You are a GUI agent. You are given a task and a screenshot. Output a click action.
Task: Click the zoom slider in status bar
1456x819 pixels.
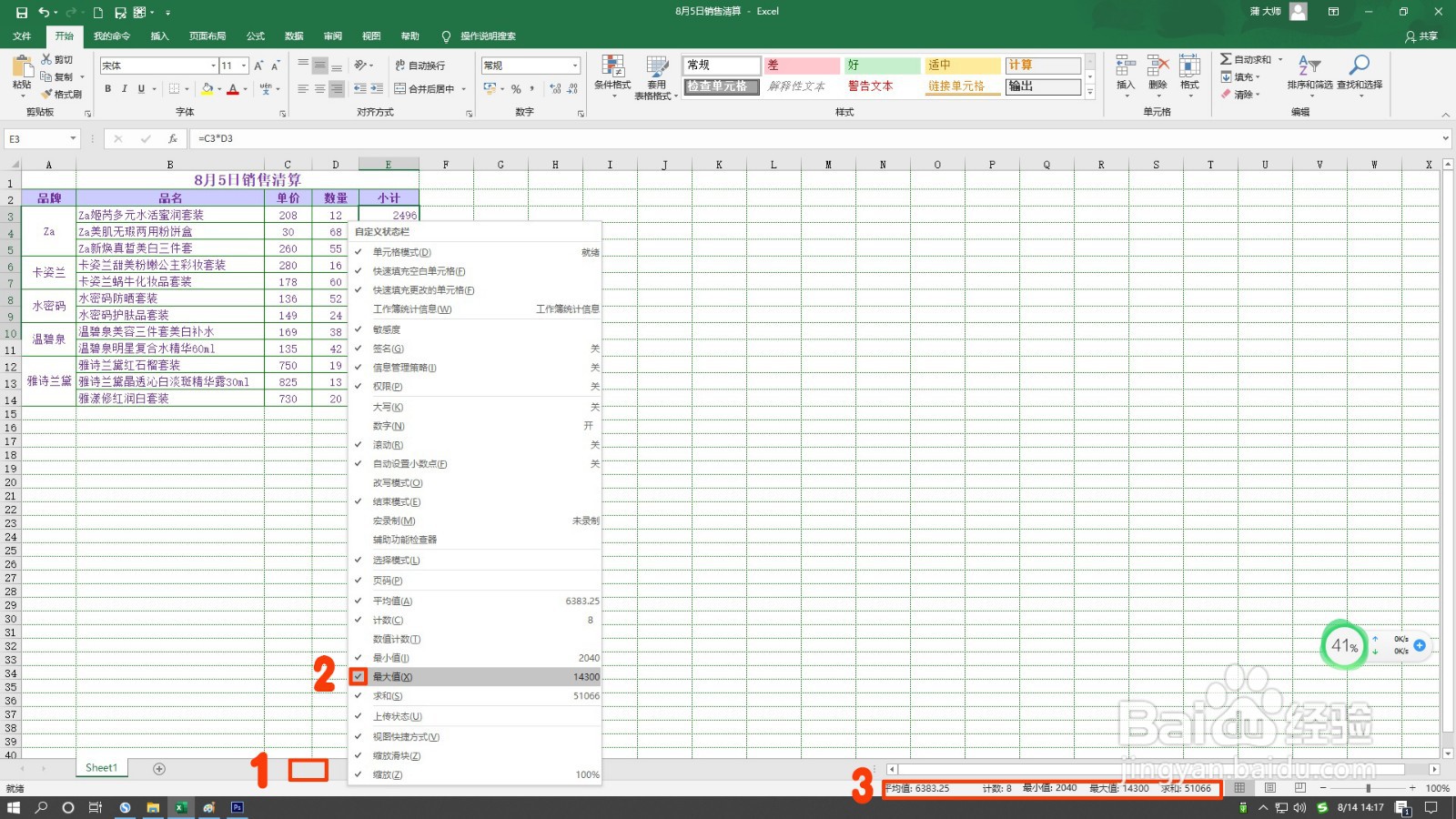point(1368,788)
